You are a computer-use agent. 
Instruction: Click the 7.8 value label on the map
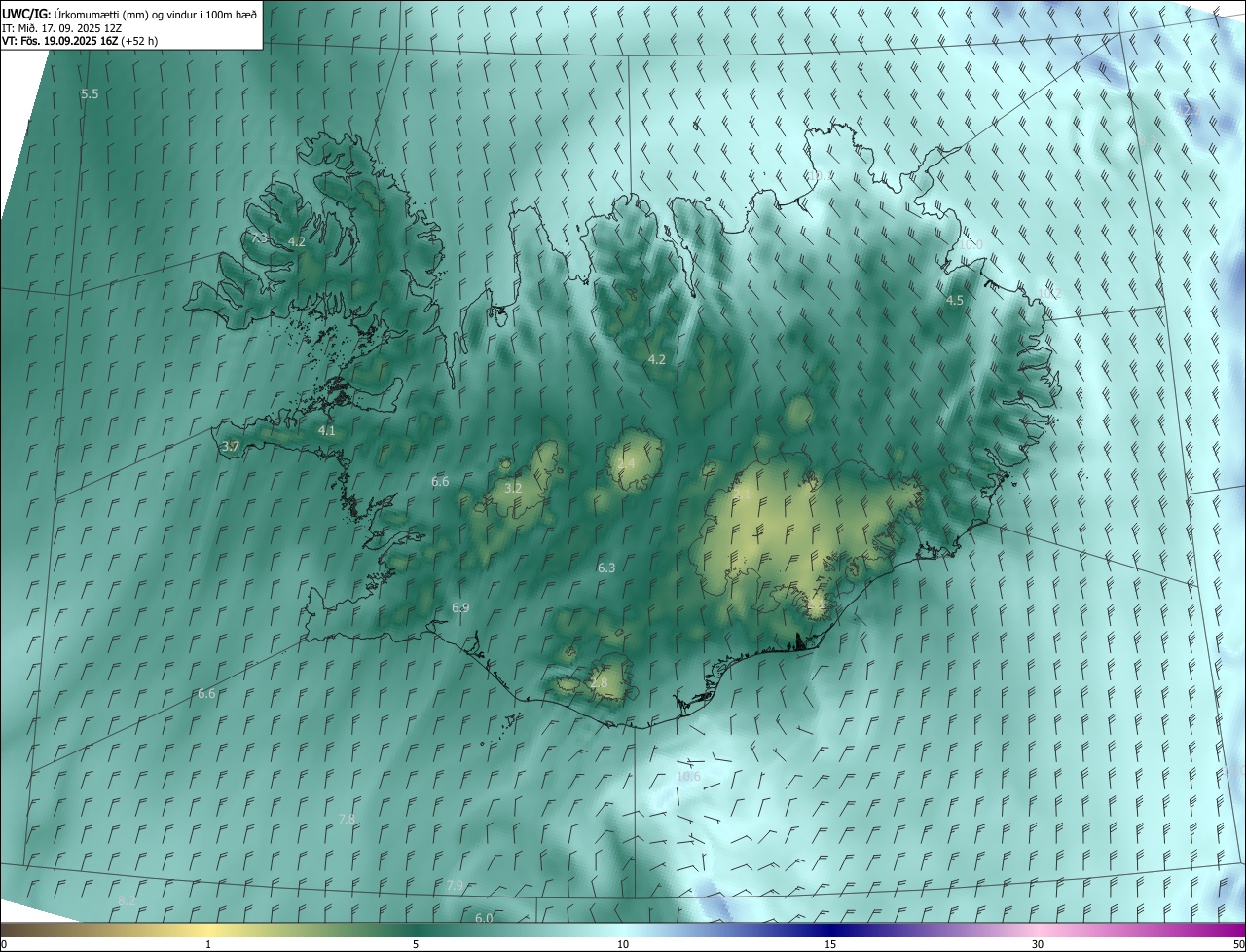click(347, 820)
